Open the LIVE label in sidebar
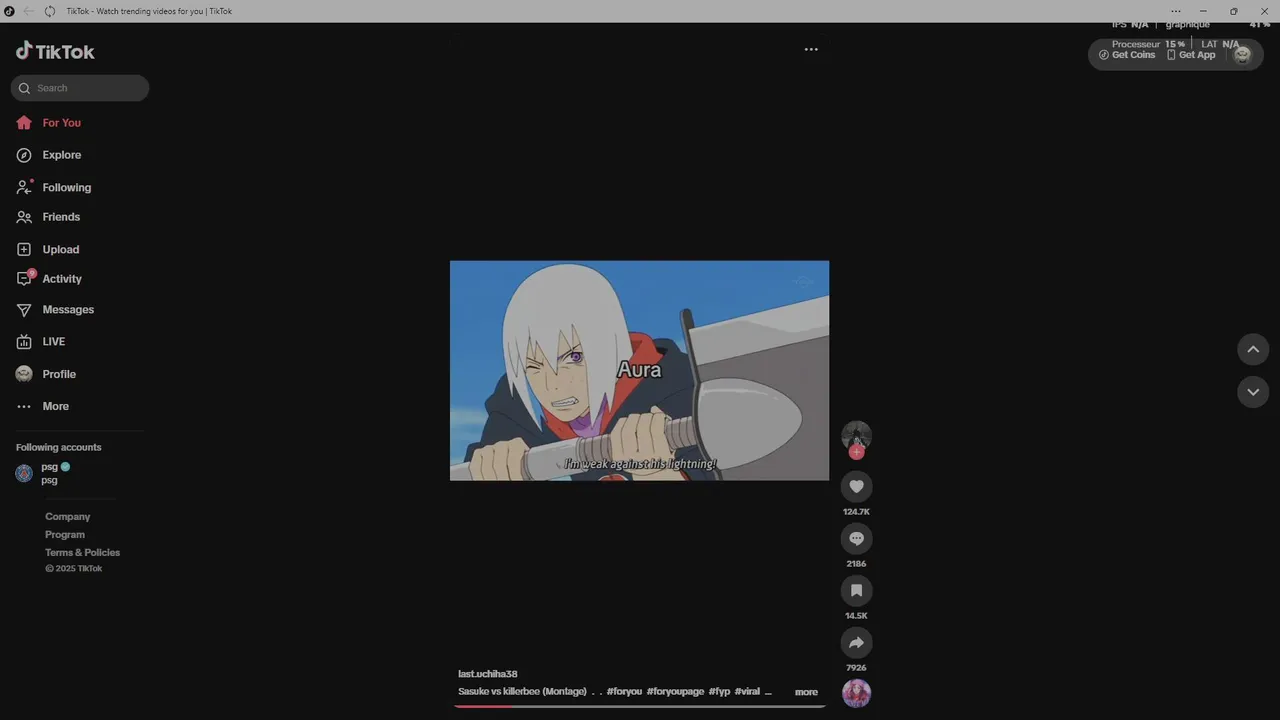Screen dimensions: 1280x720 click(x=54, y=342)
